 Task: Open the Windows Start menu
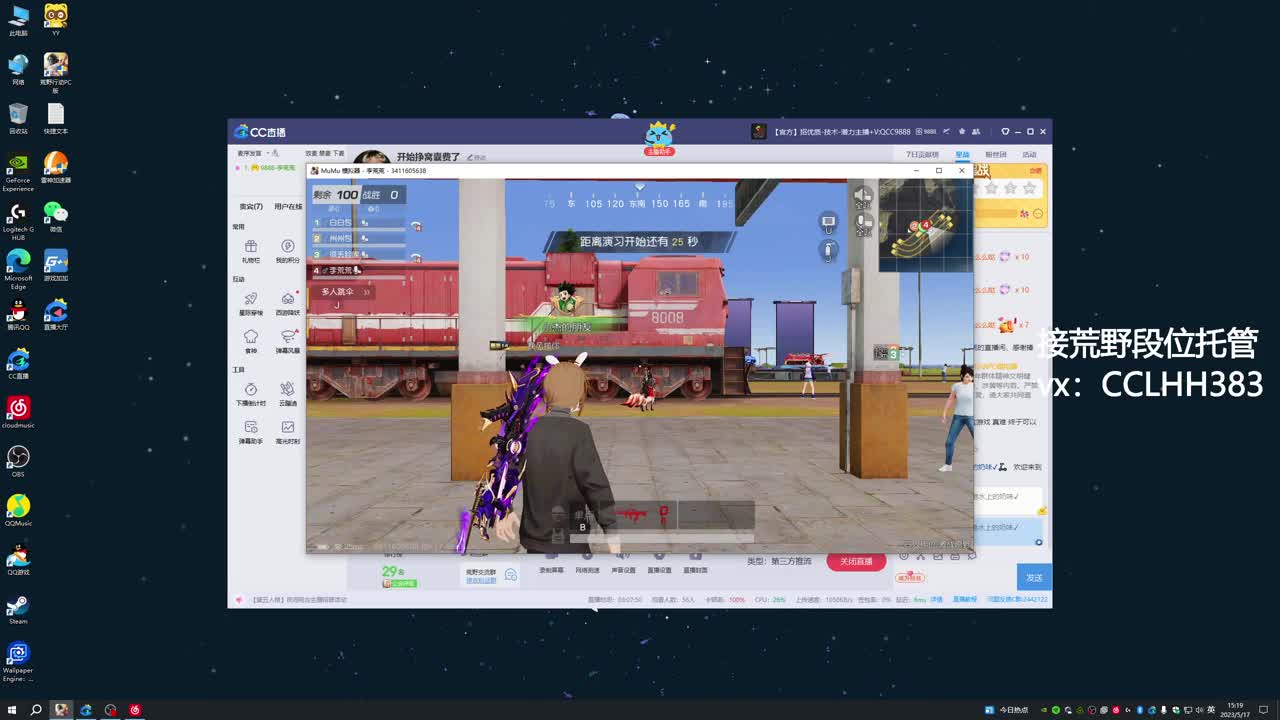click(12, 710)
